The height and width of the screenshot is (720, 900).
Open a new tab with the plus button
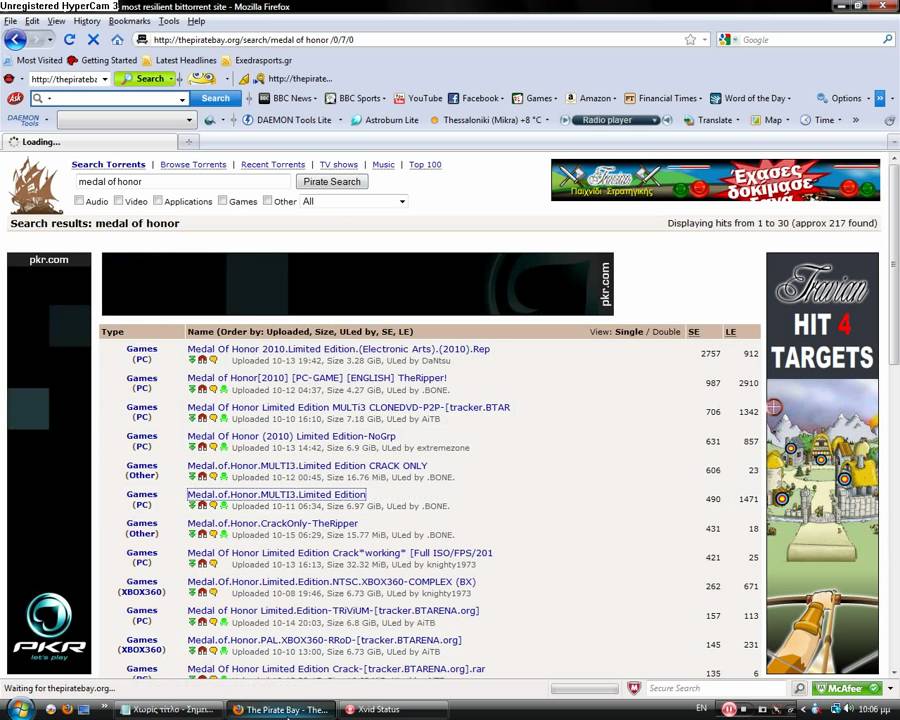pos(188,141)
